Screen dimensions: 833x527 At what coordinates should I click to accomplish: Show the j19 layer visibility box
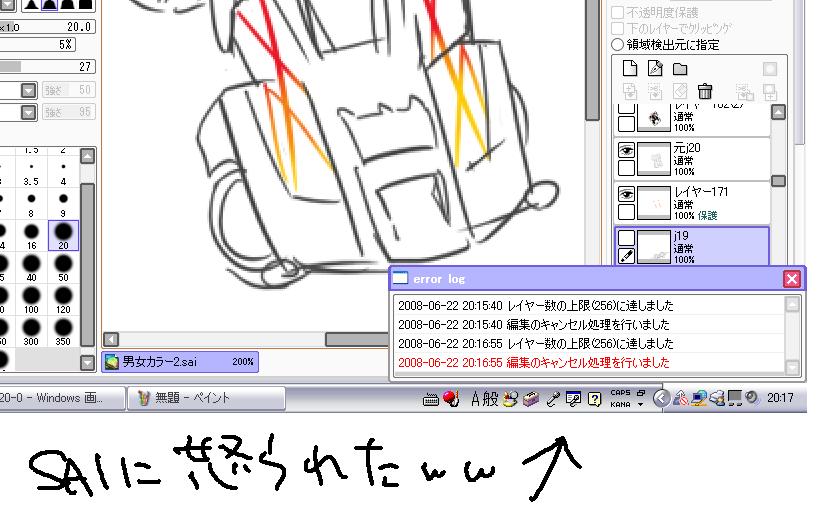point(626,238)
